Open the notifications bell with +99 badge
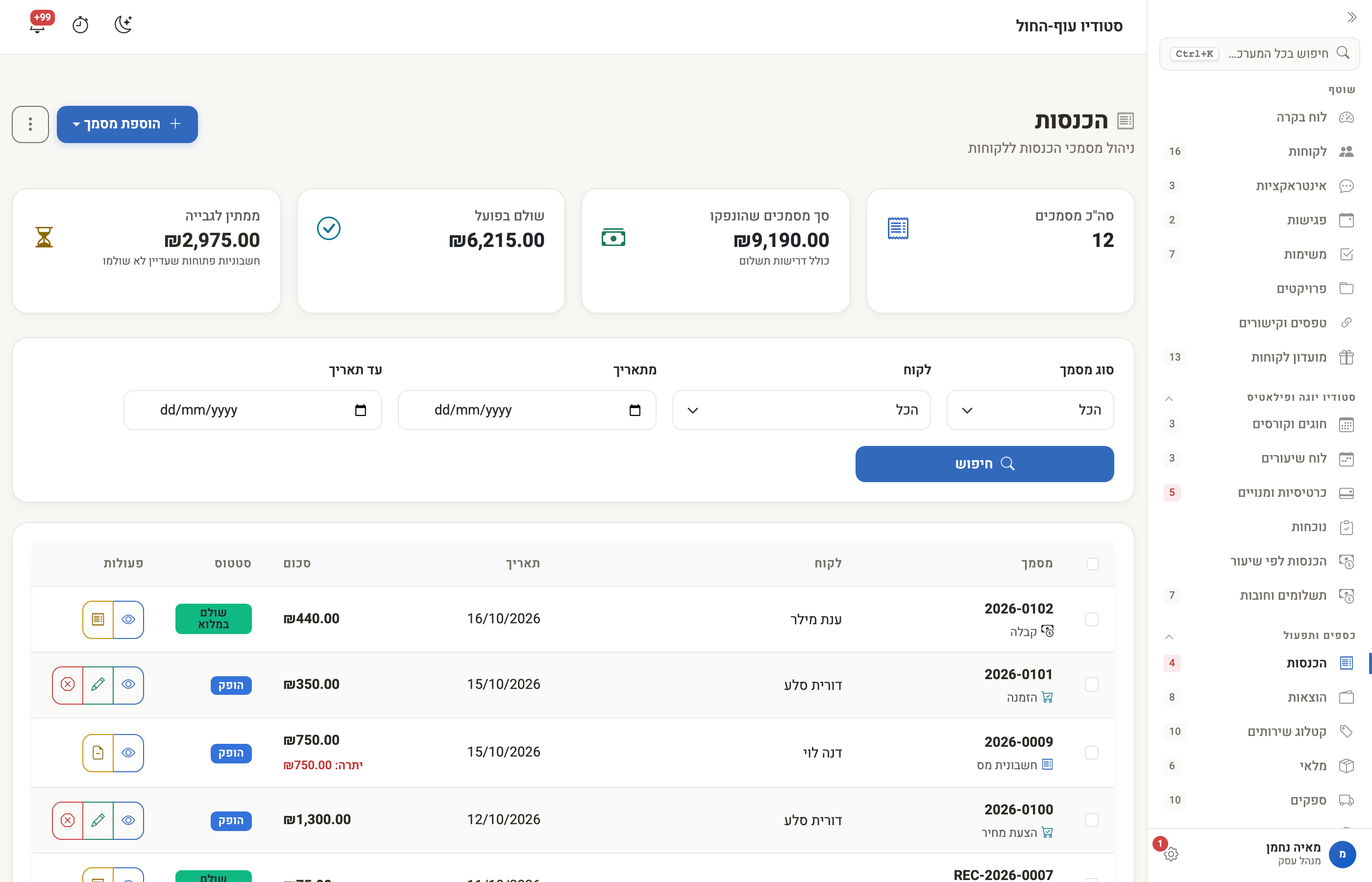 pos(38,24)
